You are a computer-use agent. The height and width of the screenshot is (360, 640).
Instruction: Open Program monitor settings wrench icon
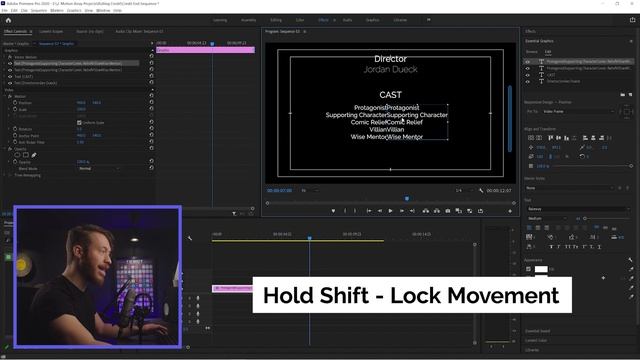481,191
